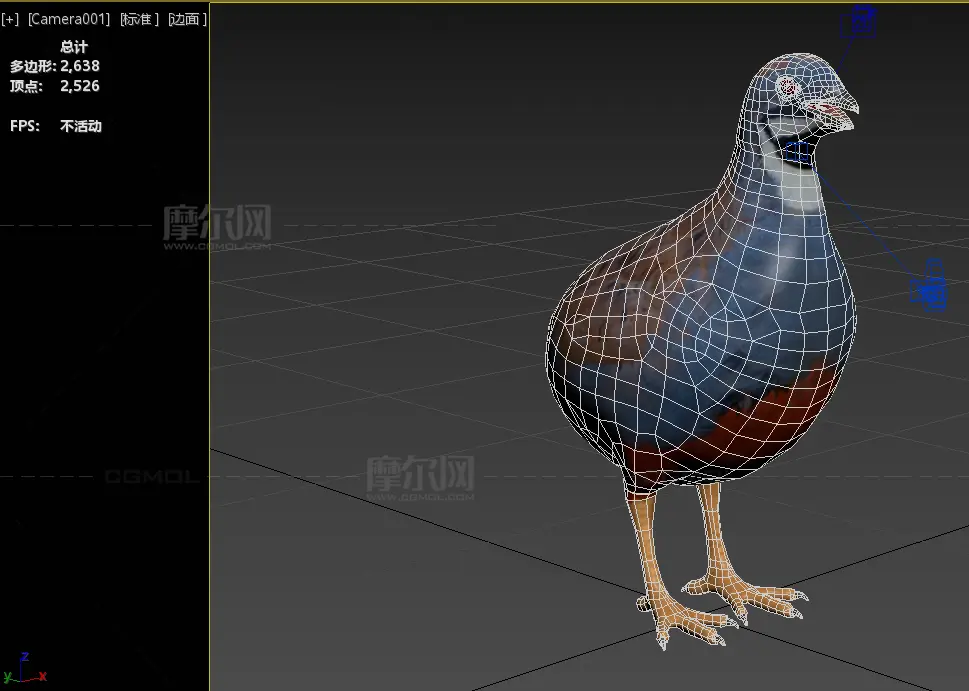Open the 标准 shading quality menu
The height and width of the screenshot is (691, 969).
(x=139, y=19)
